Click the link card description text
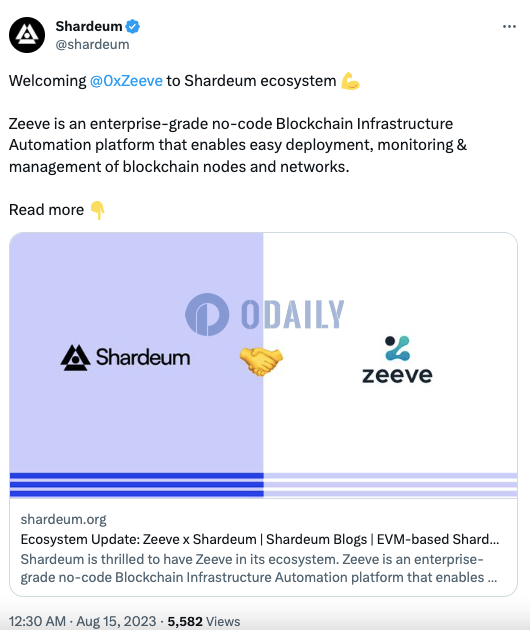This screenshot has height=630, width=530. [x=259, y=568]
